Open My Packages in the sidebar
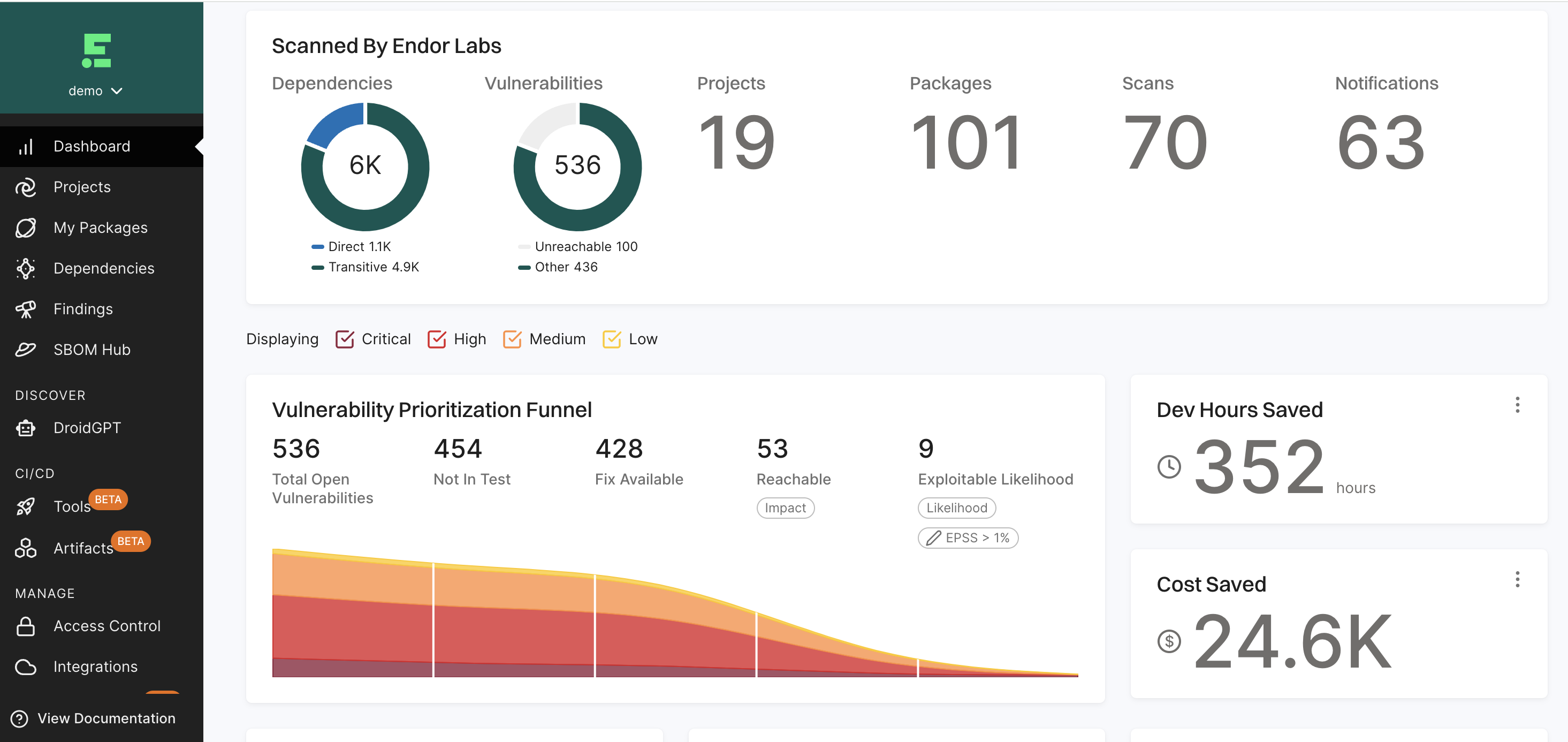This screenshot has width=1568, height=742. pyautogui.click(x=102, y=228)
